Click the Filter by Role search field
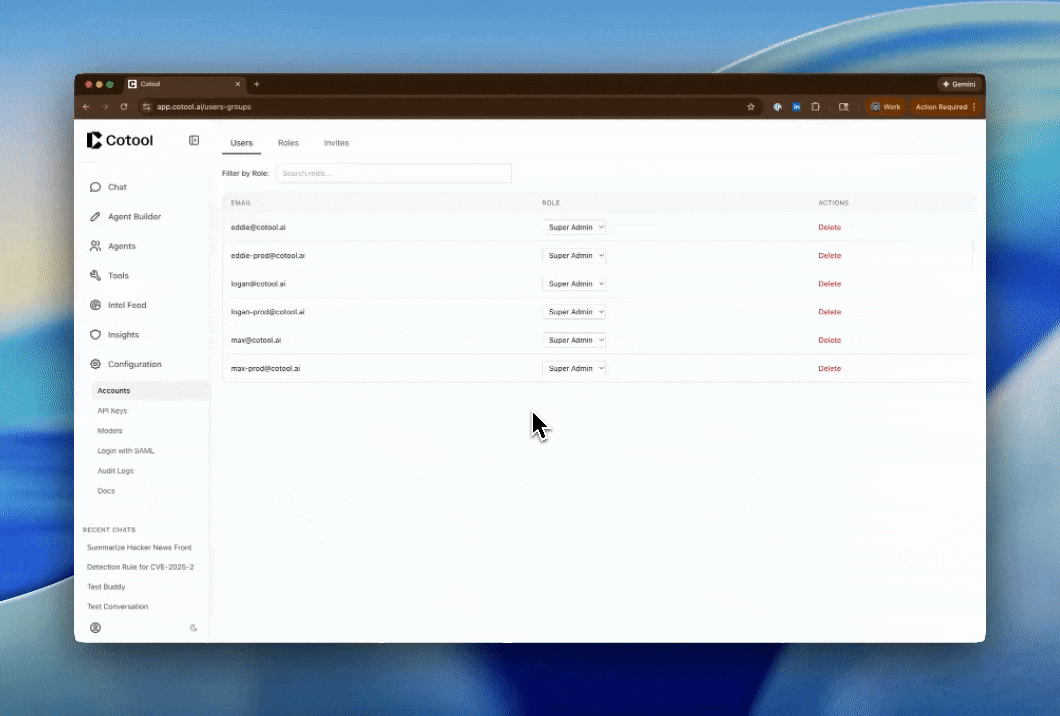Viewport: 1060px width, 716px height. tap(394, 173)
